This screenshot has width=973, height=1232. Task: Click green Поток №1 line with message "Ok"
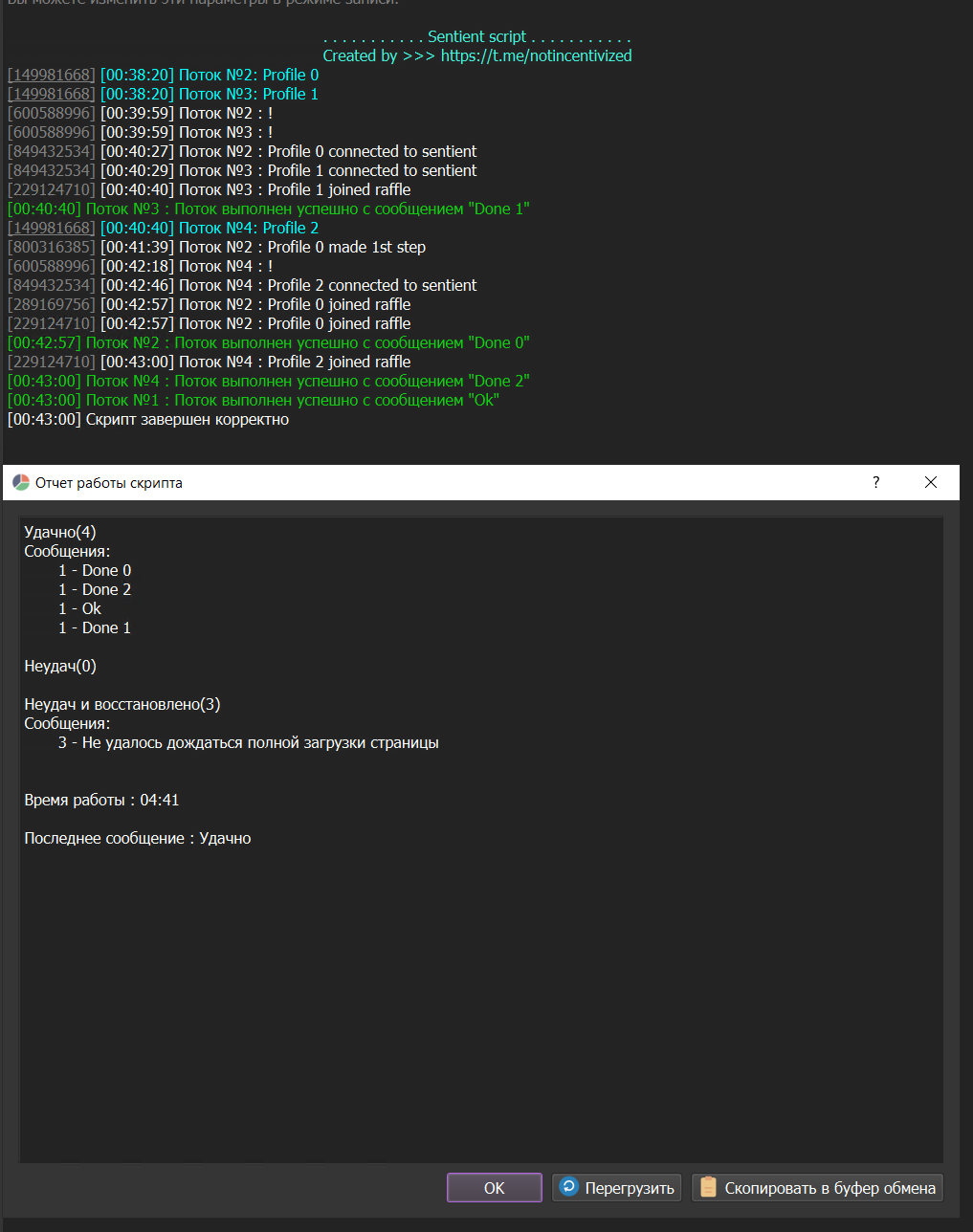tap(254, 400)
